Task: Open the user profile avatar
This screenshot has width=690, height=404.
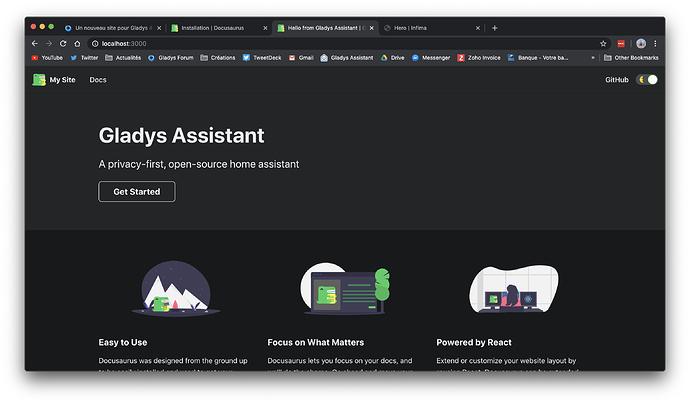Action: (x=641, y=44)
